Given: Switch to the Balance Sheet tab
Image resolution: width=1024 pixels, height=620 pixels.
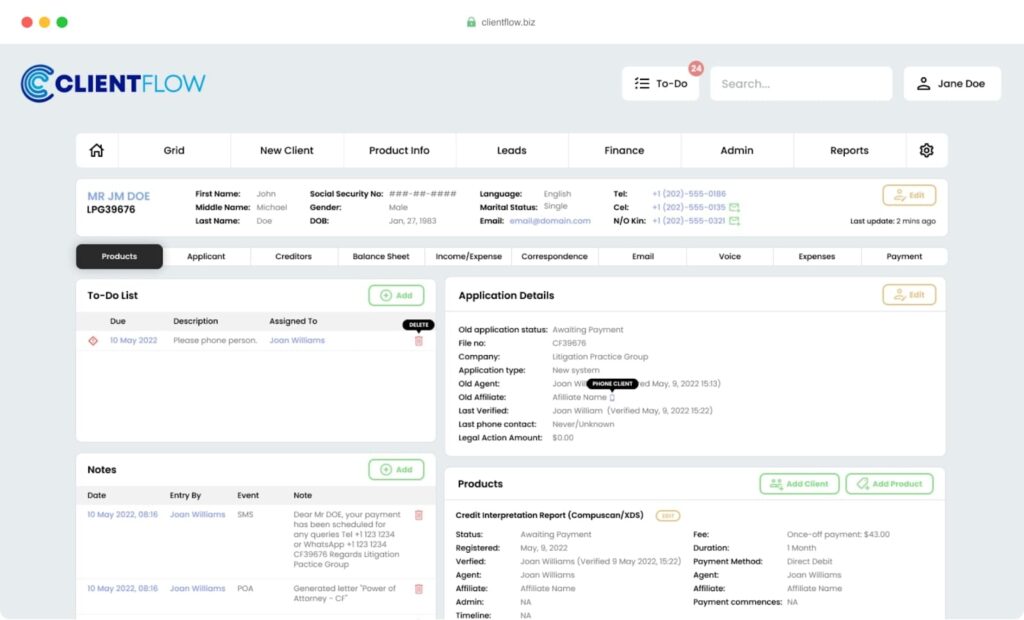Looking at the screenshot, I should coord(381,256).
